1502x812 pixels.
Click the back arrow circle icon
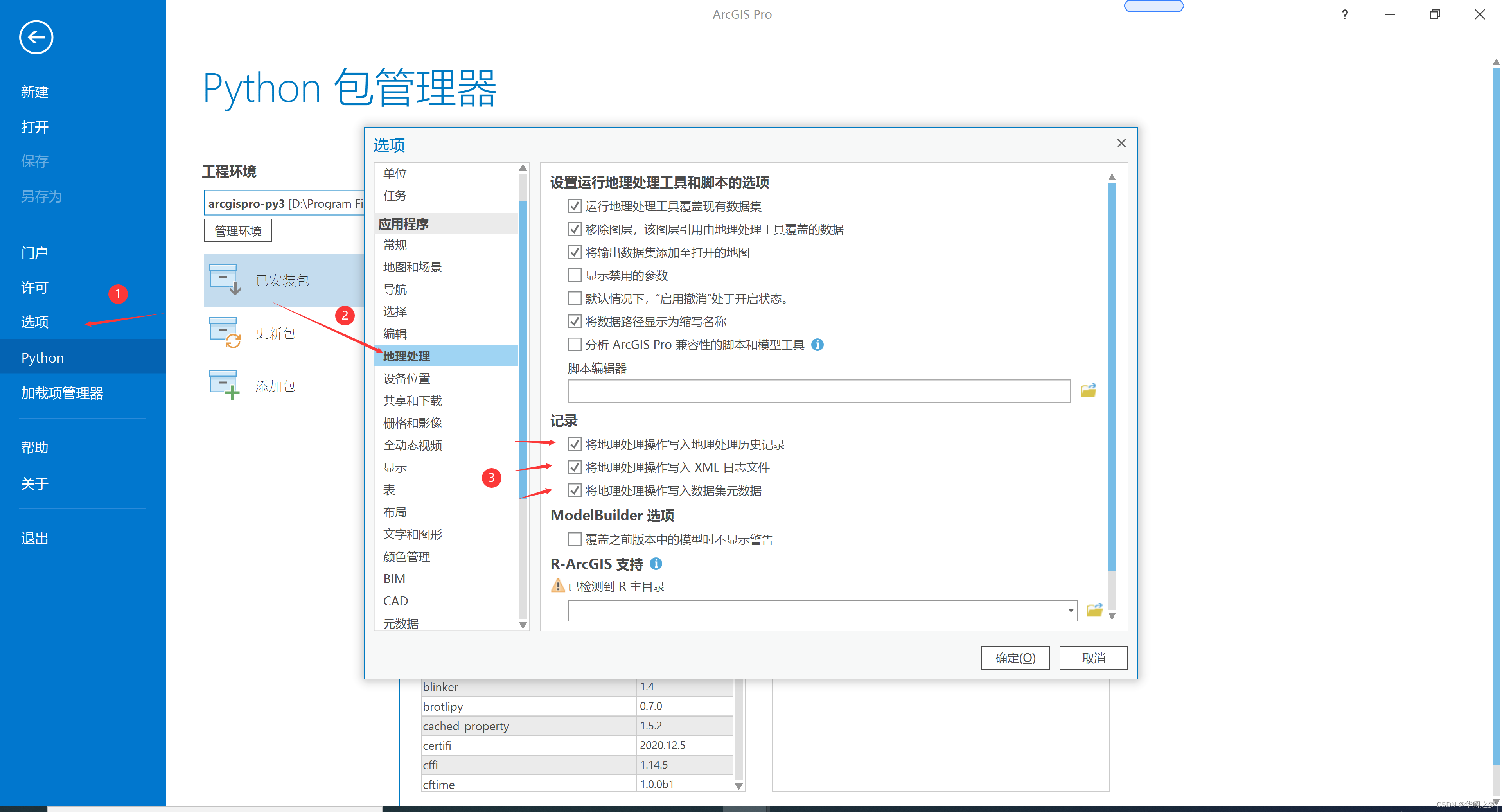(x=36, y=38)
